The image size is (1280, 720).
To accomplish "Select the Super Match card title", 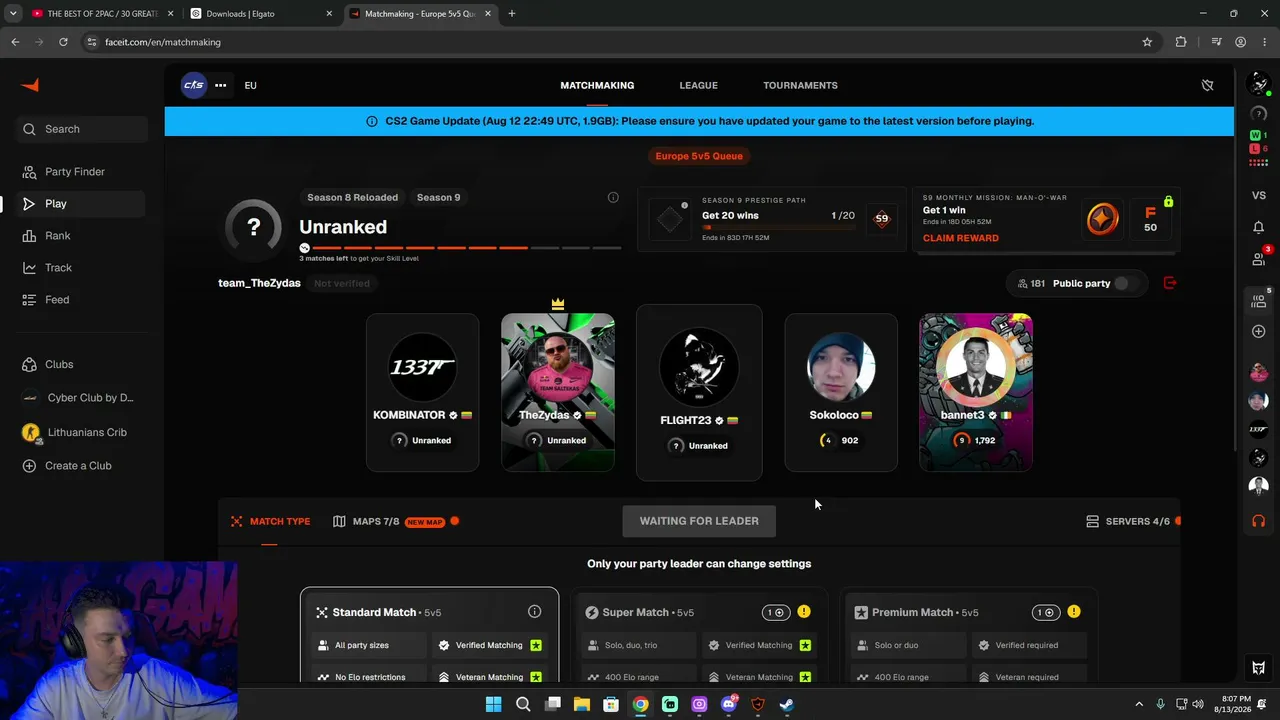I will [x=635, y=612].
